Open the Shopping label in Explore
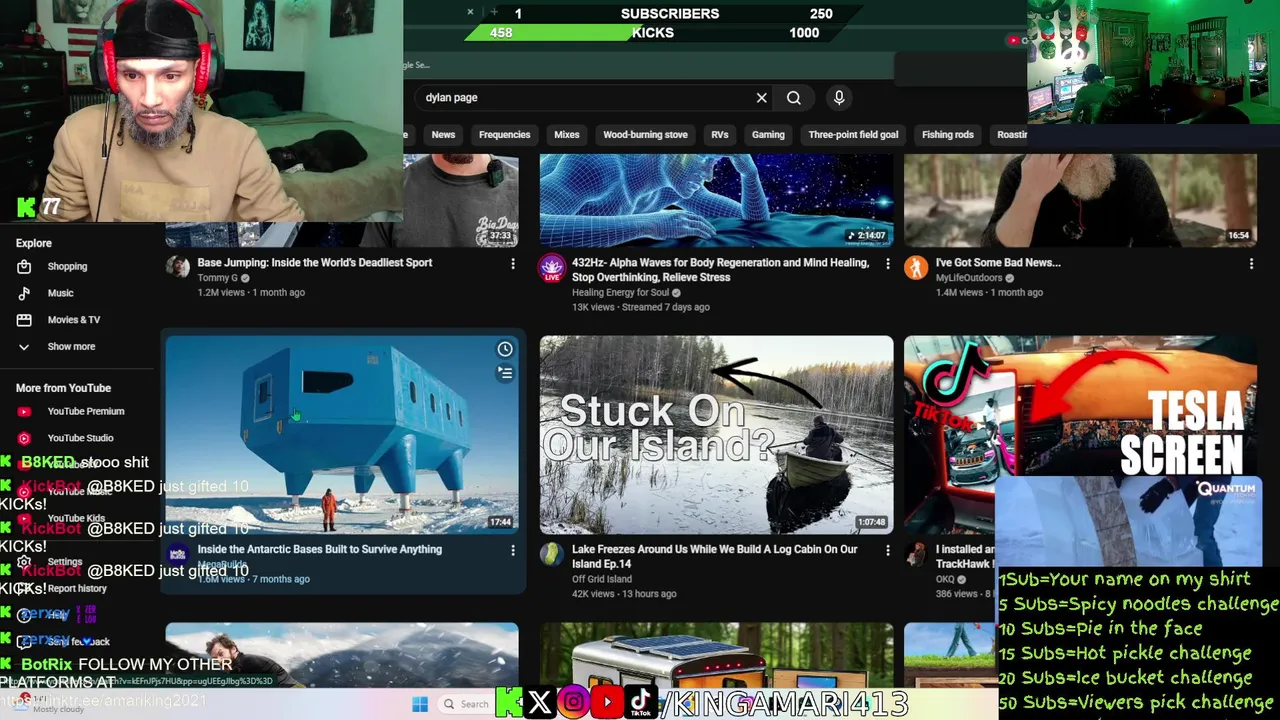1280x720 pixels. click(x=67, y=267)
